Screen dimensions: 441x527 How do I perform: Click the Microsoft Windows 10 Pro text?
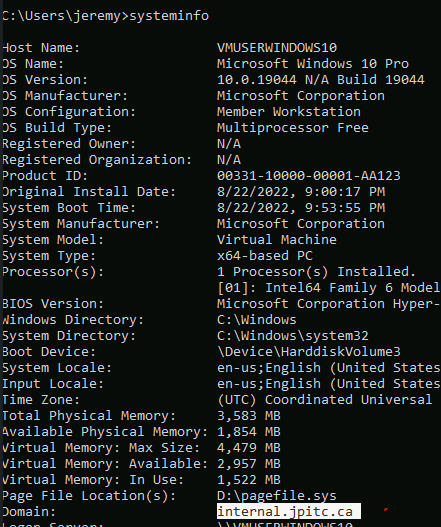[x=313, y=64]
